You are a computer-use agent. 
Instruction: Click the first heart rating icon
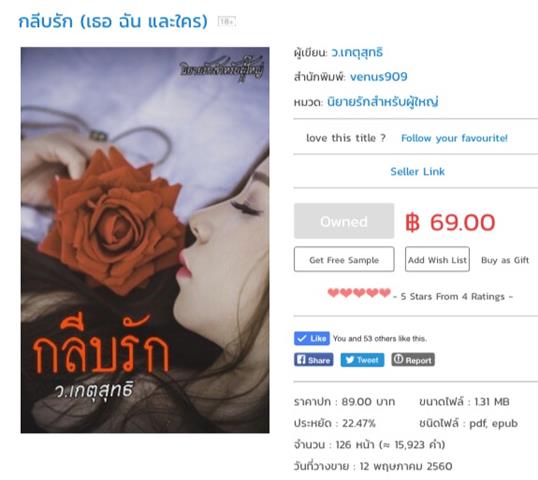pyautogui.click(x=333, y=293)
